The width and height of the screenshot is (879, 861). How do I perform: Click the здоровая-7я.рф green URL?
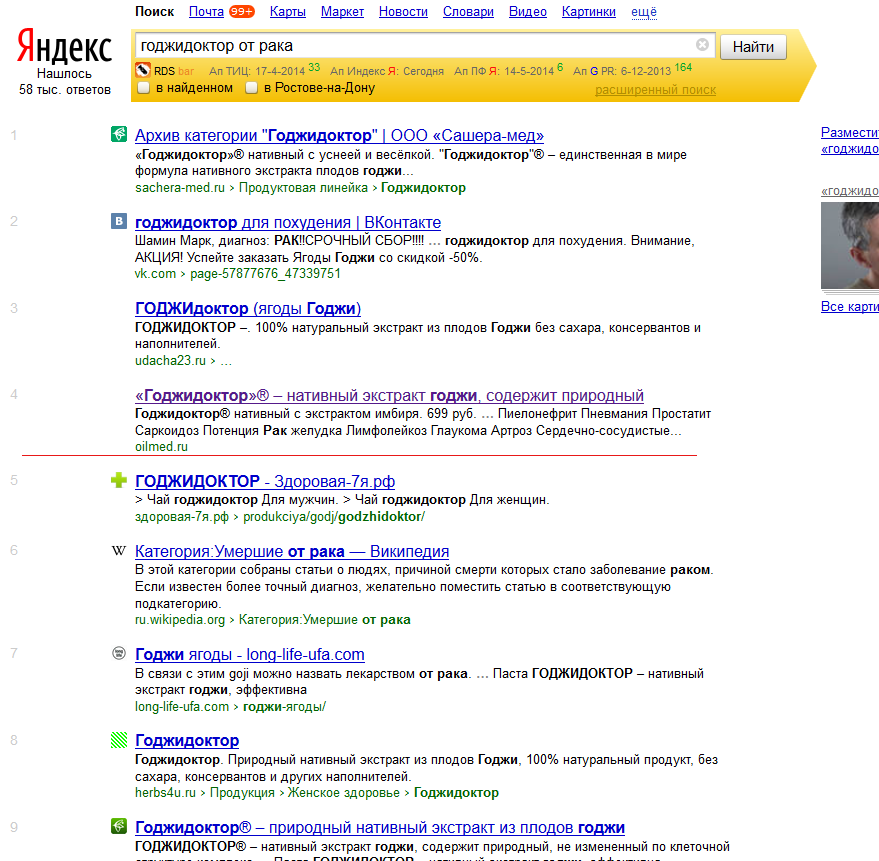tap(182, 516)
